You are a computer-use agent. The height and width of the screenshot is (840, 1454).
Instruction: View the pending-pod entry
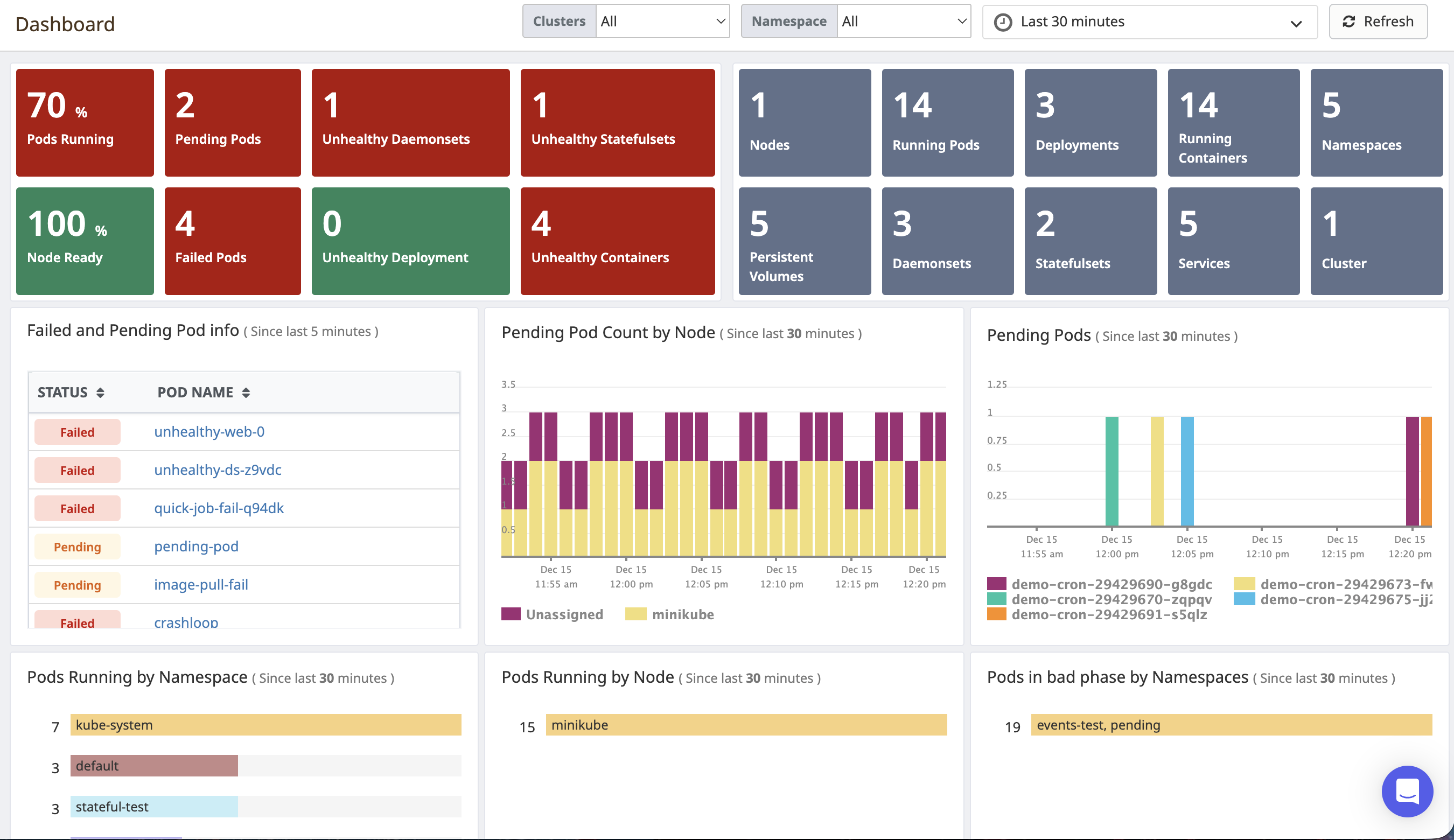[195, 547]
